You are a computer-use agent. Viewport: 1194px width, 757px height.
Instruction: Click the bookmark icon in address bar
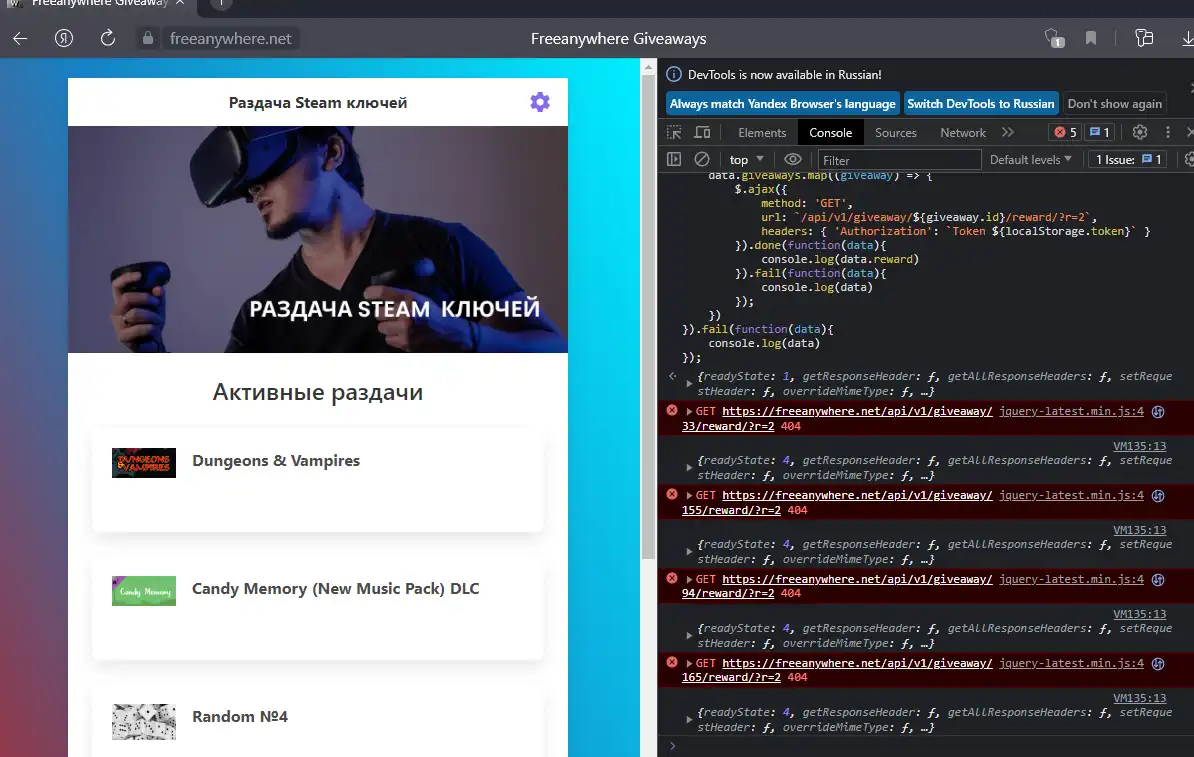pyautogui.click(x=1091, y=38)
